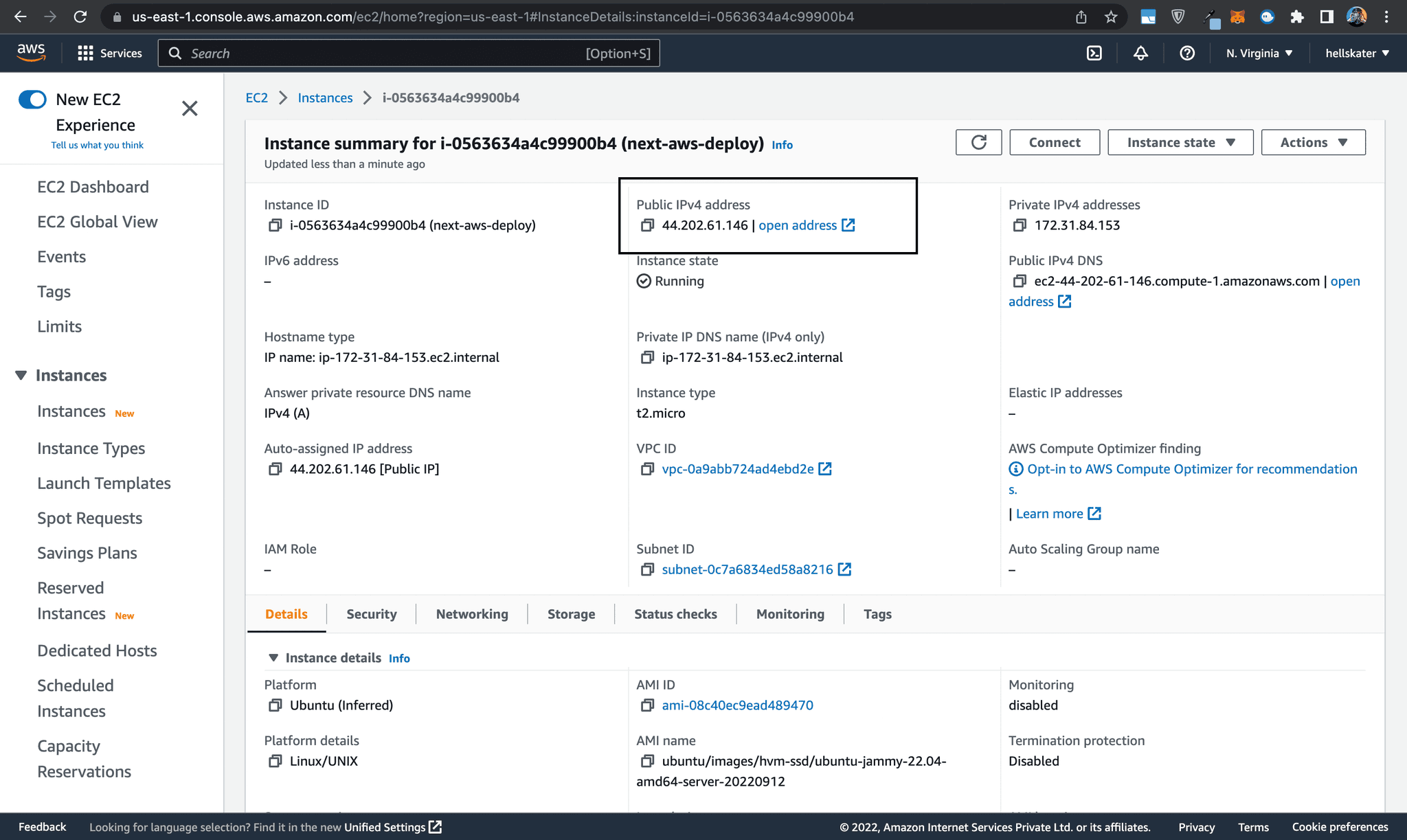The image size is (1407, 840).
Task: Copy the Public IPv4 address using copy icon
Action: coord(646,225)
